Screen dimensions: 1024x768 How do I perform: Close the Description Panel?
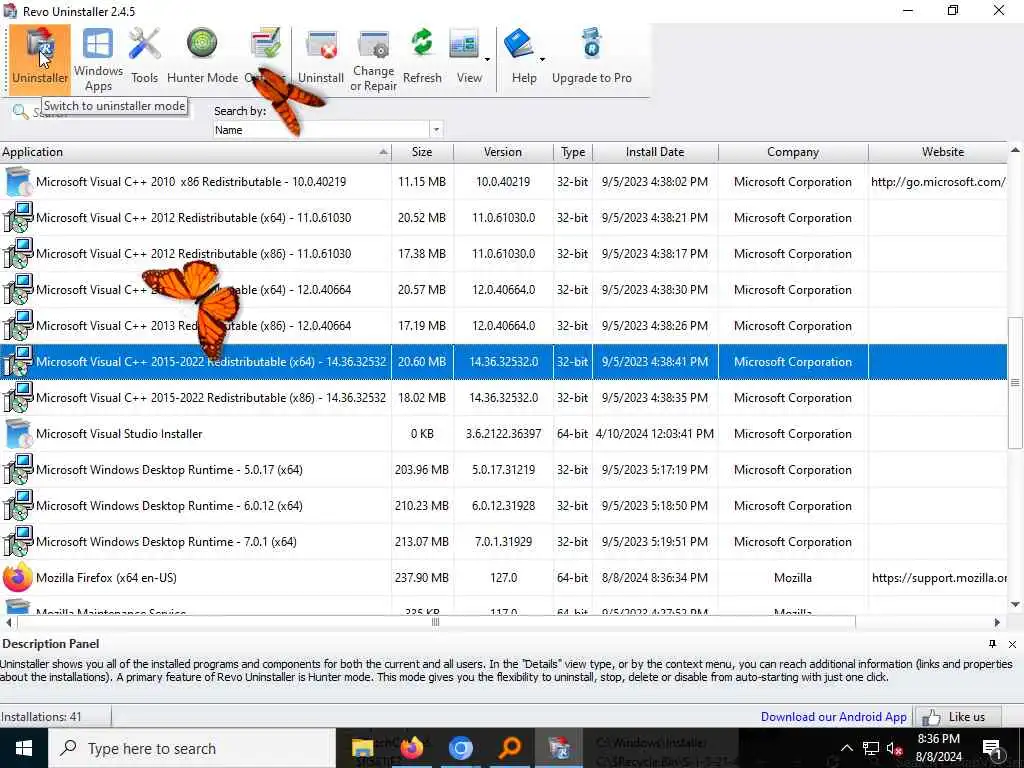(x=1012, y=644)
